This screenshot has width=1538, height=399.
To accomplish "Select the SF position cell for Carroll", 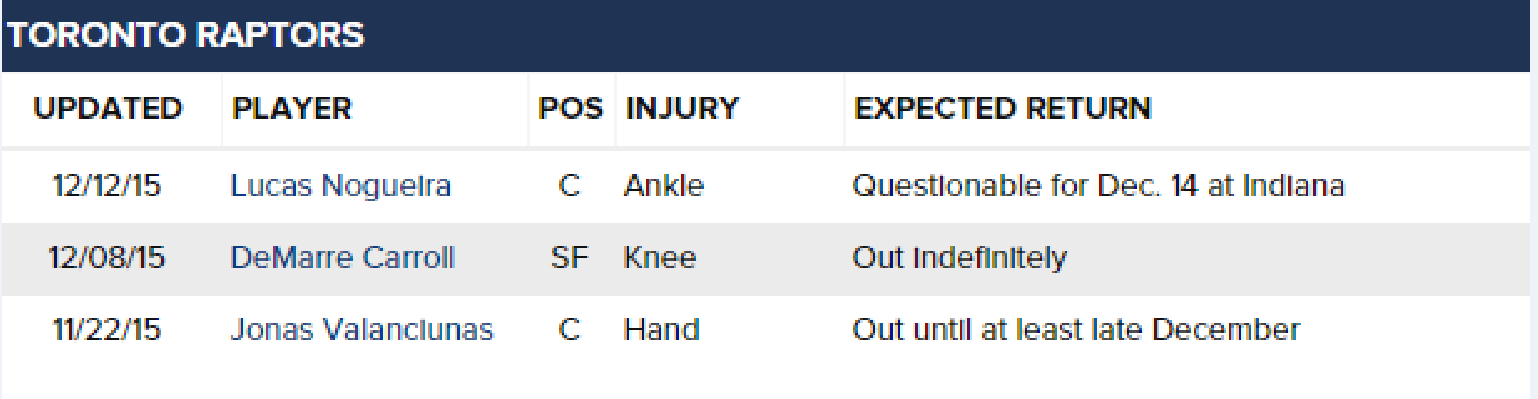I will 569,259.
